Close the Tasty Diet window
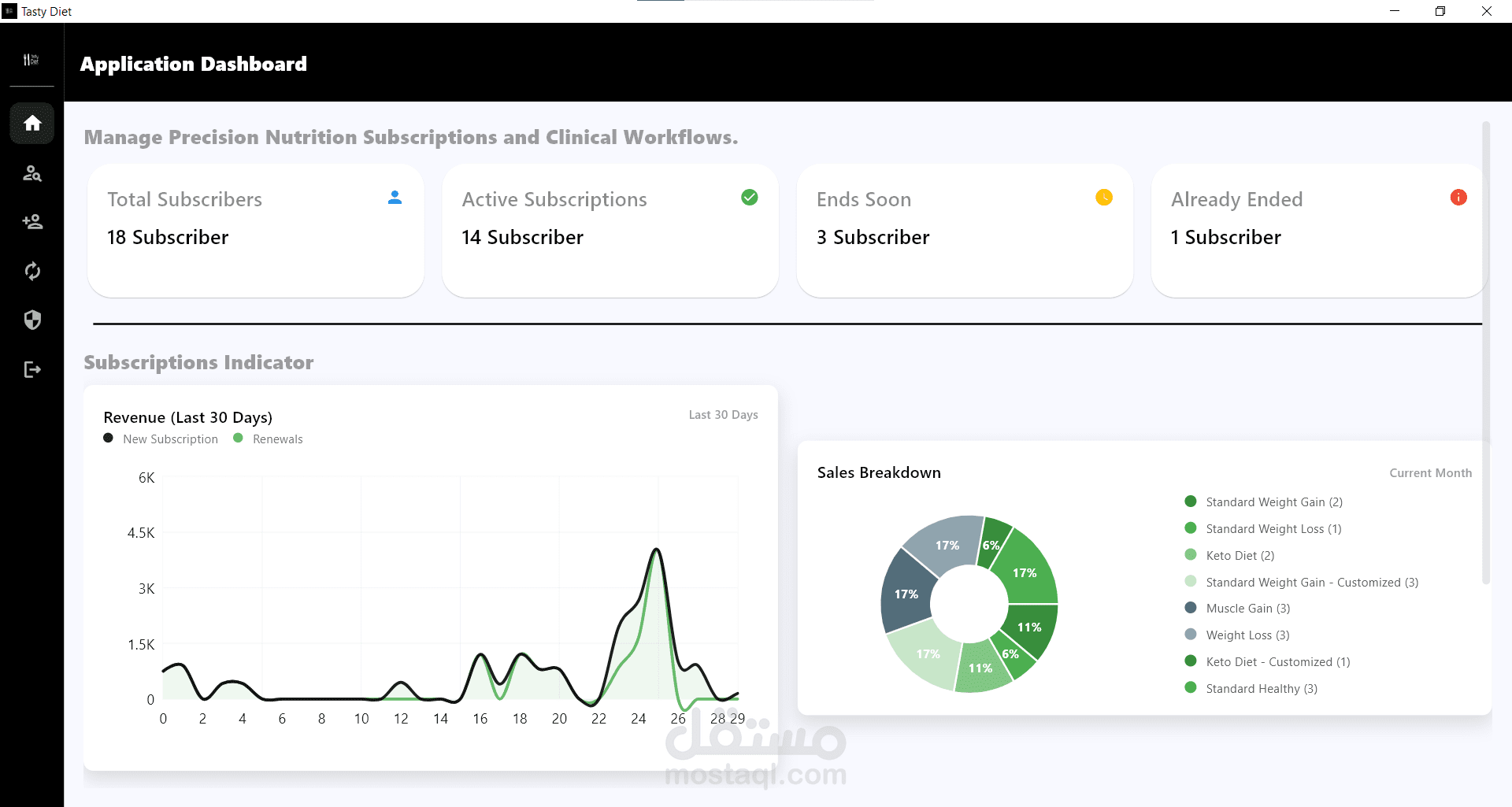 click(1487, 11)
